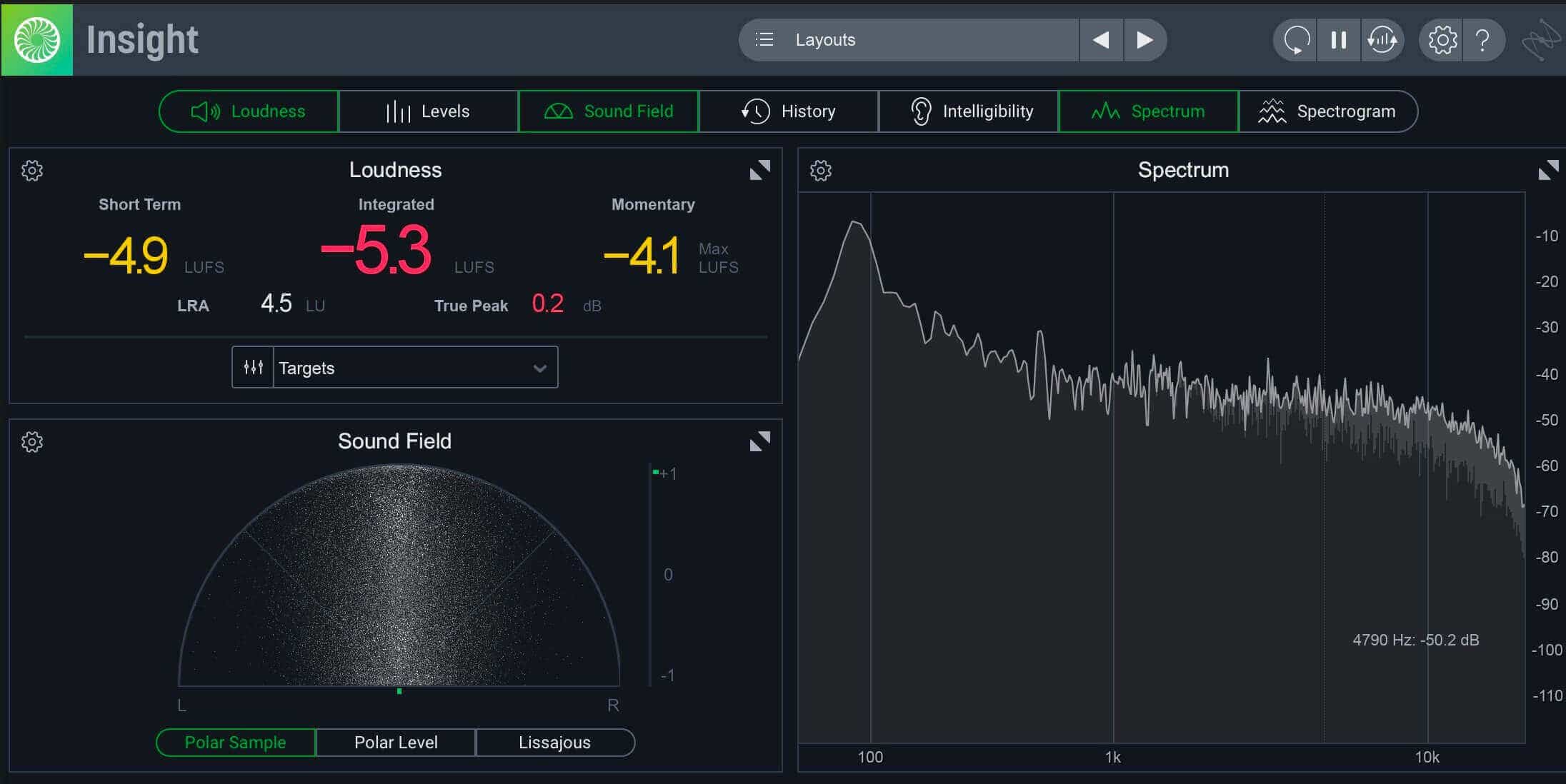
Task: Click the balance indicator below the polar display
Action: [399, 691]
